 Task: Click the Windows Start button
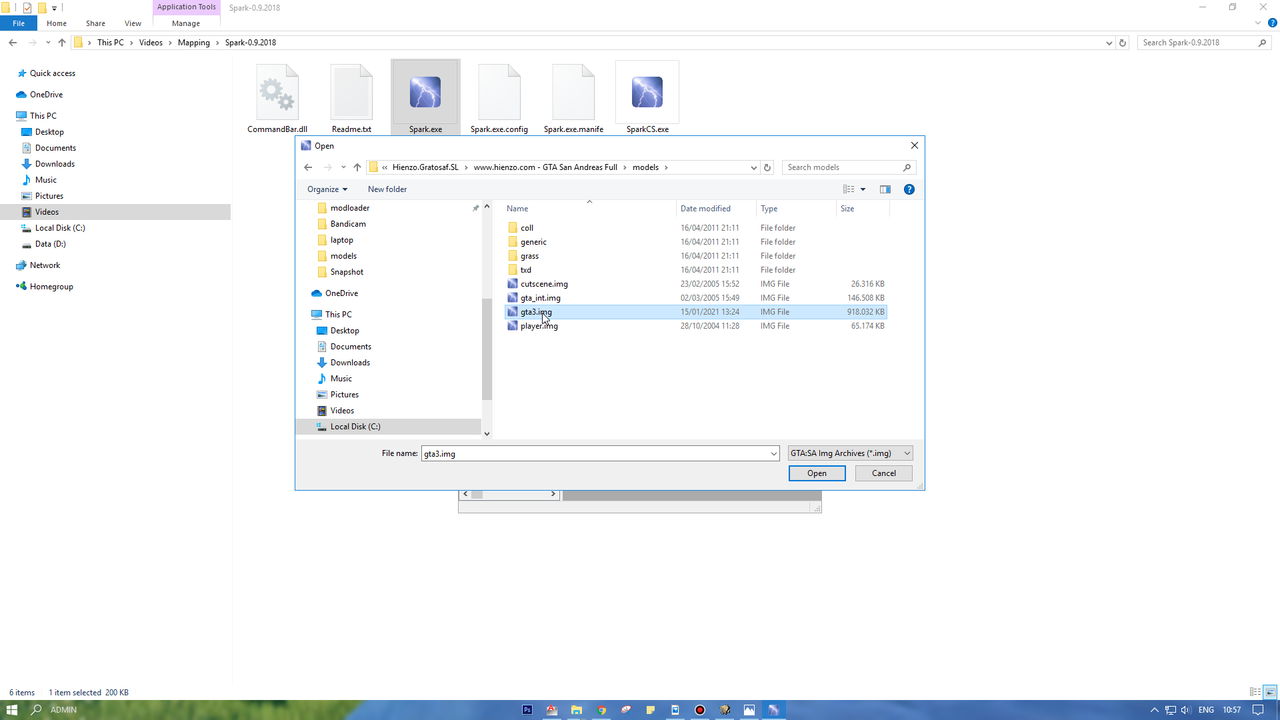(12, 710)
